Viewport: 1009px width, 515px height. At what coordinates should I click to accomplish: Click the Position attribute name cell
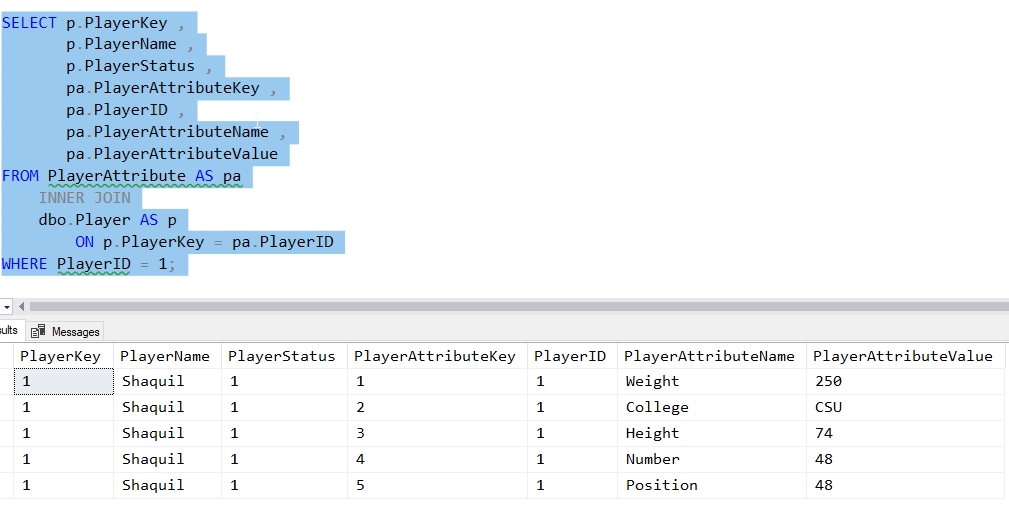point(661,485)
